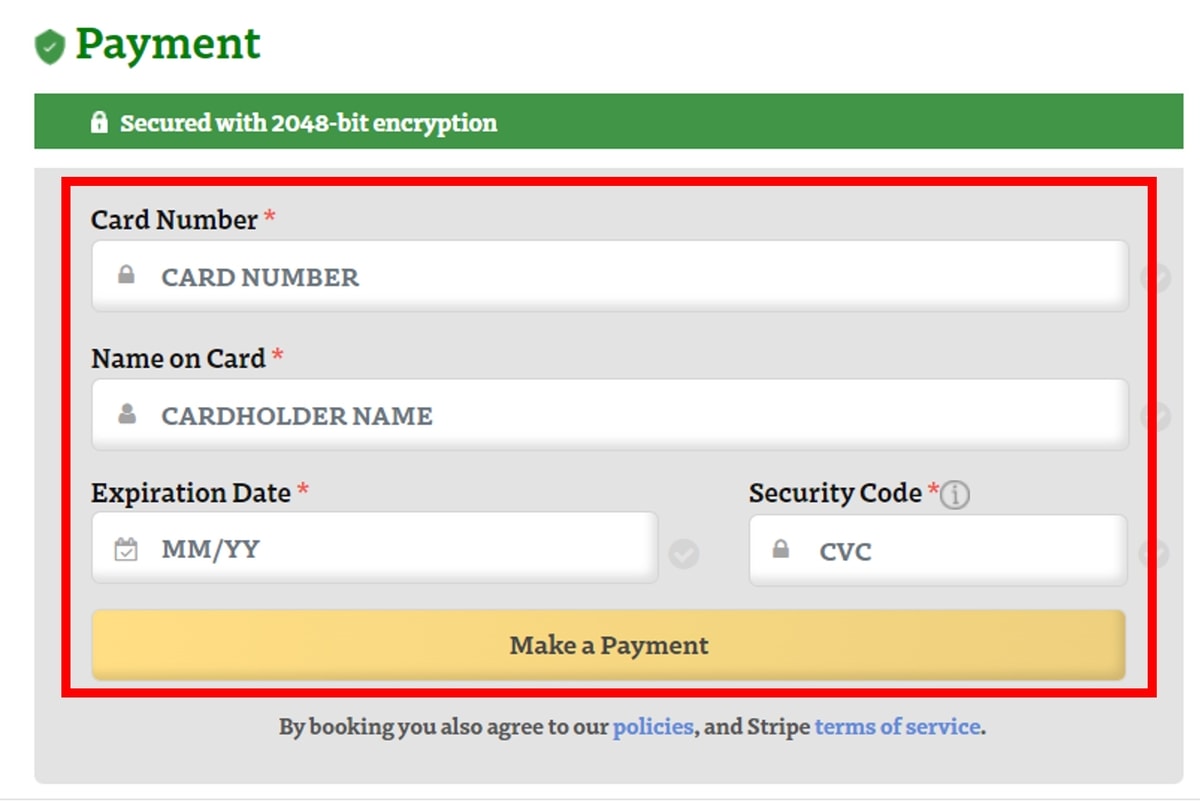Open the Stripe terms of service link

(898, 727)
